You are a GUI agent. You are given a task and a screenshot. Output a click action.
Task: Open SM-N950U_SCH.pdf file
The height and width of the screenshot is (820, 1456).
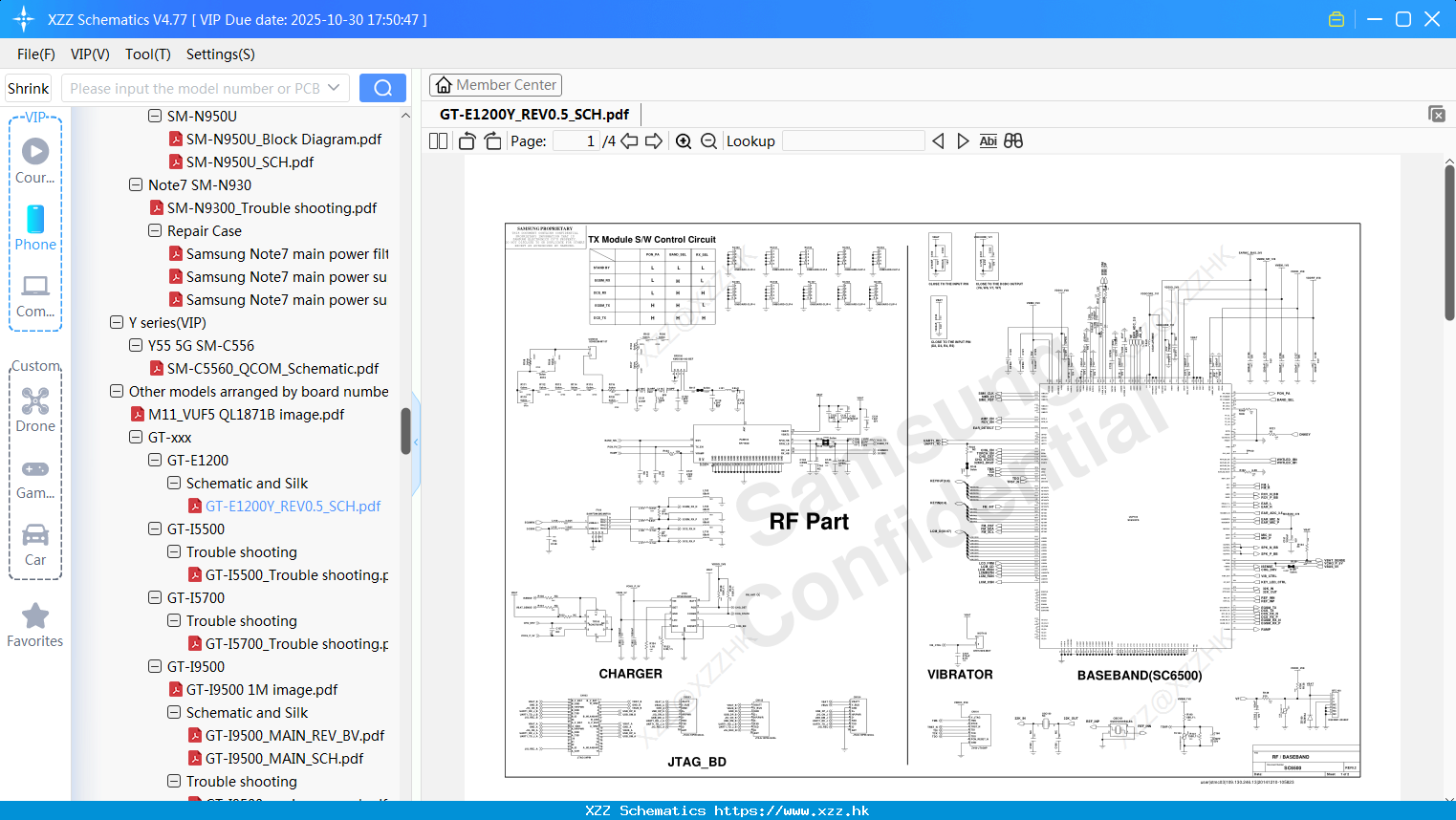point(250,162)
